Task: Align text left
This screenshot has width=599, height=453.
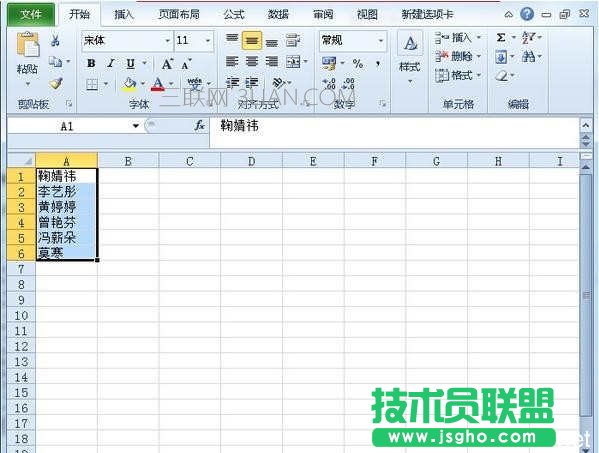Action: click(x=232, y=61)
